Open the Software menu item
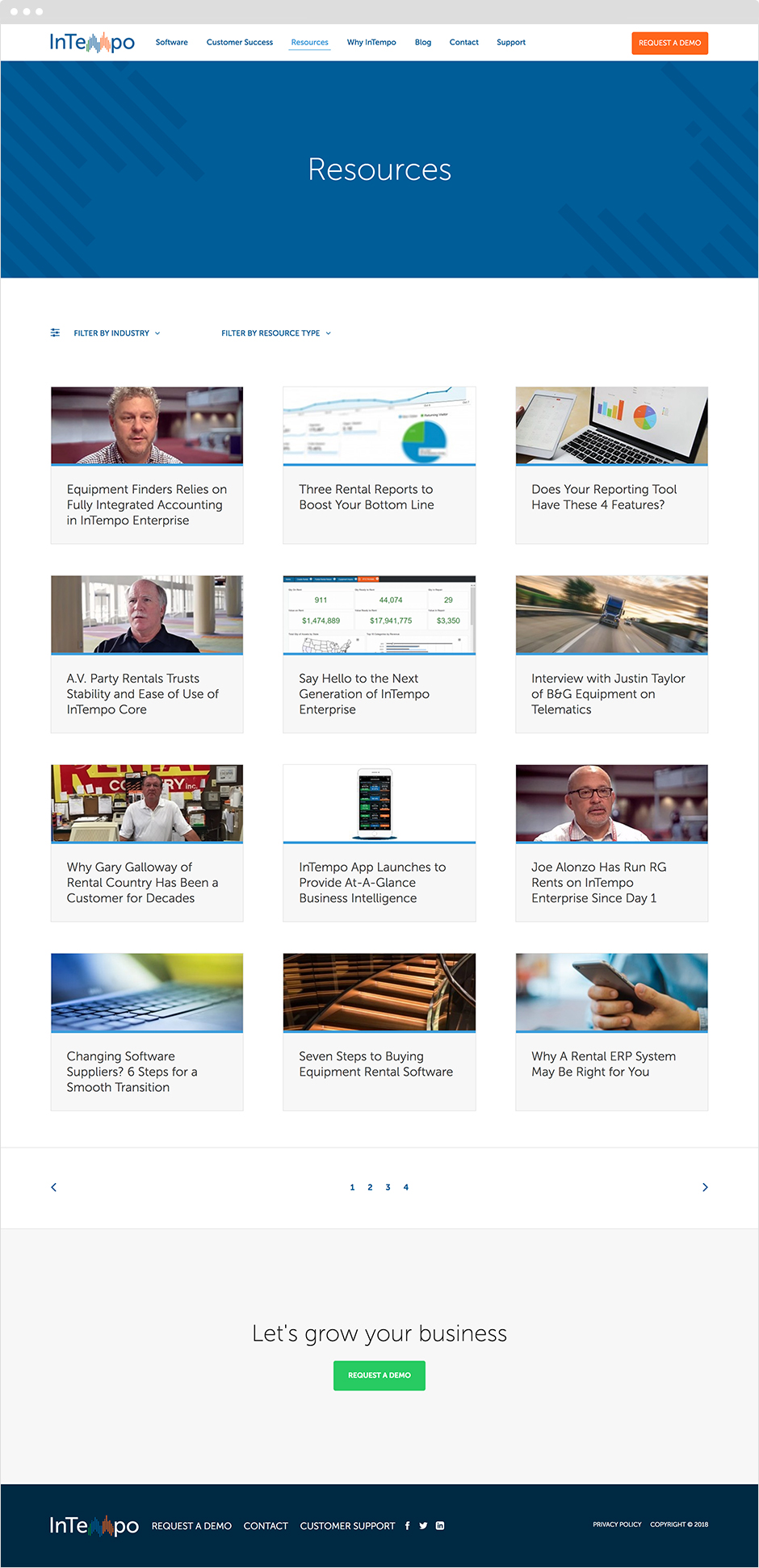The image size is (759, 1568). [172, 42]
